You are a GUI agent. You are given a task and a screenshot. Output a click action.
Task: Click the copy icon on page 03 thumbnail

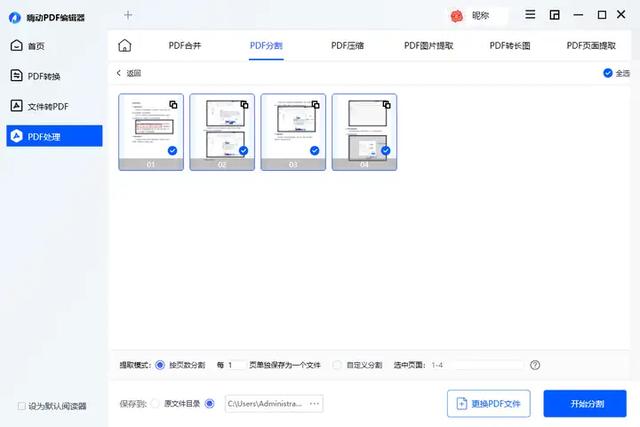(316, 105)
